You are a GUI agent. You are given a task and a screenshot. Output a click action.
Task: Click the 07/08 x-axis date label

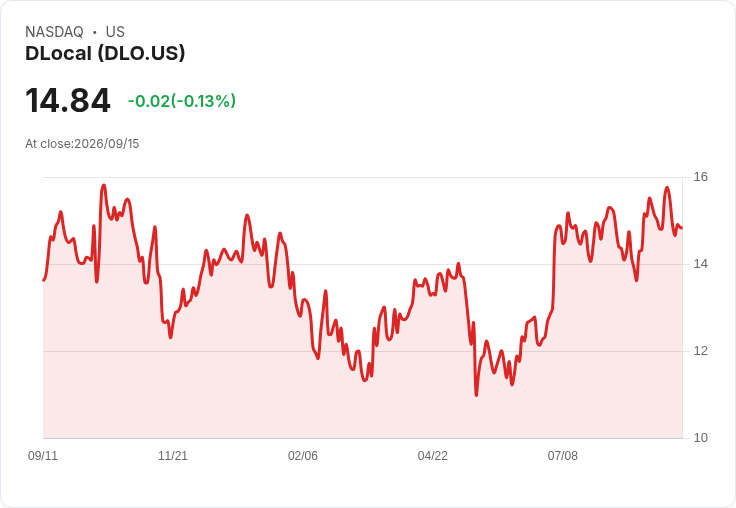(563, 455)
